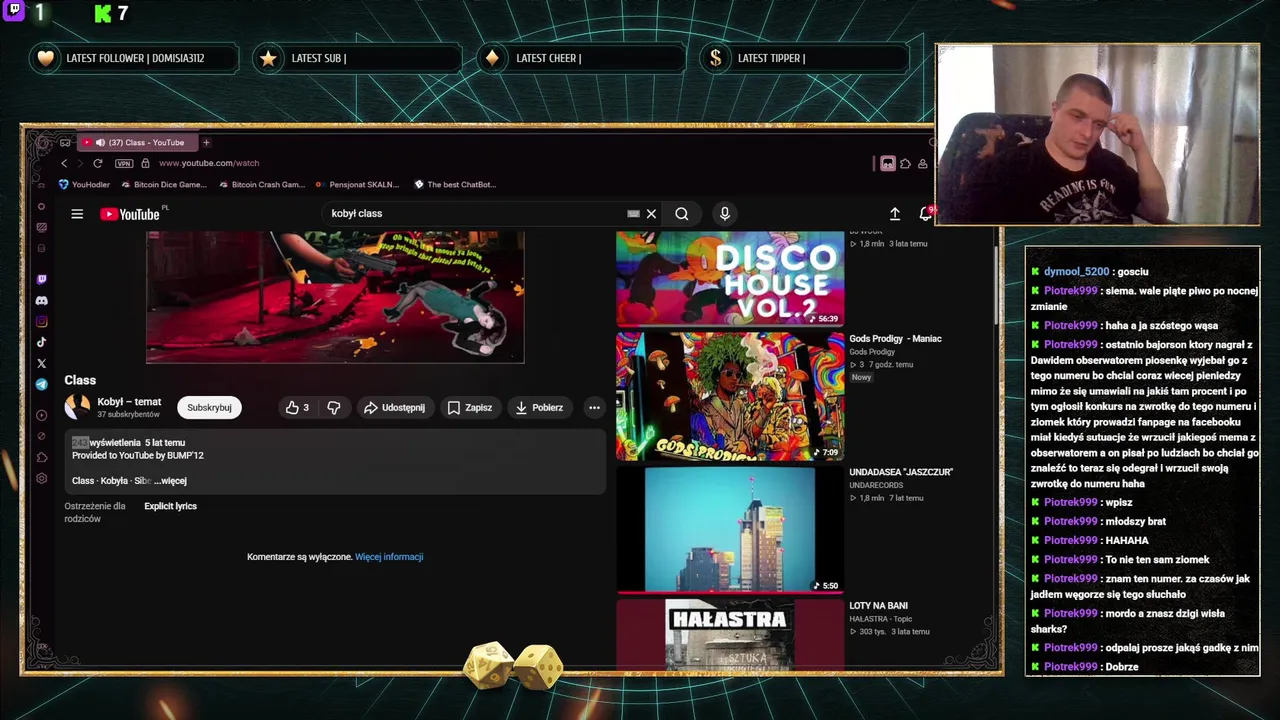Click the YouTube search magnifier button
The image size is (1280, 720).
coord(681,213)
